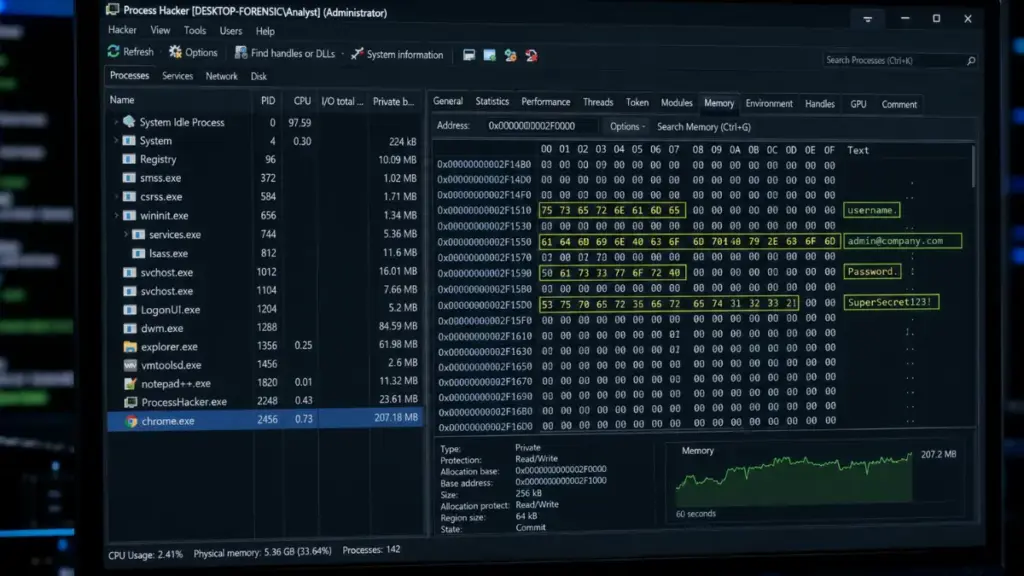Image resolution: width=1024 pixels, height=576 pixels.
Task: Click Find handles or DLLs icon
Action: [x=241, y=52]
